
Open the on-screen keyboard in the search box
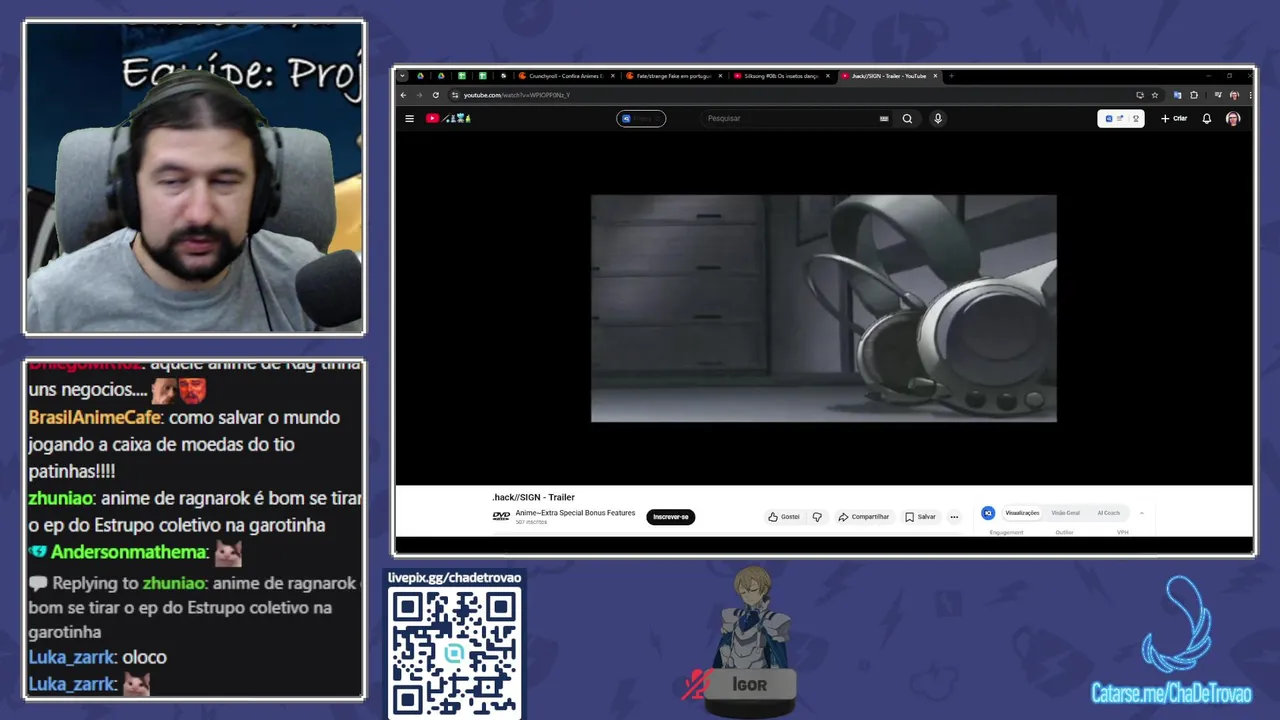coord(884,118)
